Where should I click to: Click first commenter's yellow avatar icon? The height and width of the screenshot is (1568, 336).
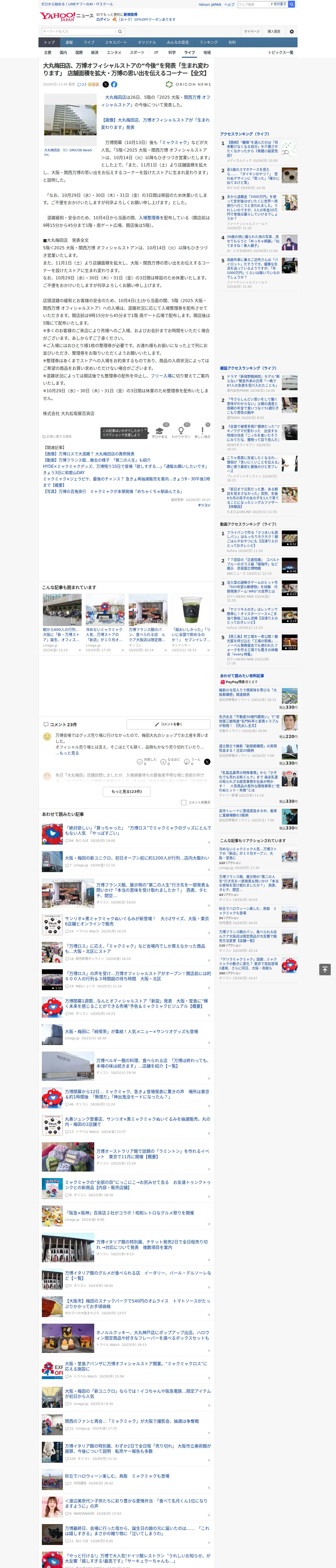click(x=47, y=736)
